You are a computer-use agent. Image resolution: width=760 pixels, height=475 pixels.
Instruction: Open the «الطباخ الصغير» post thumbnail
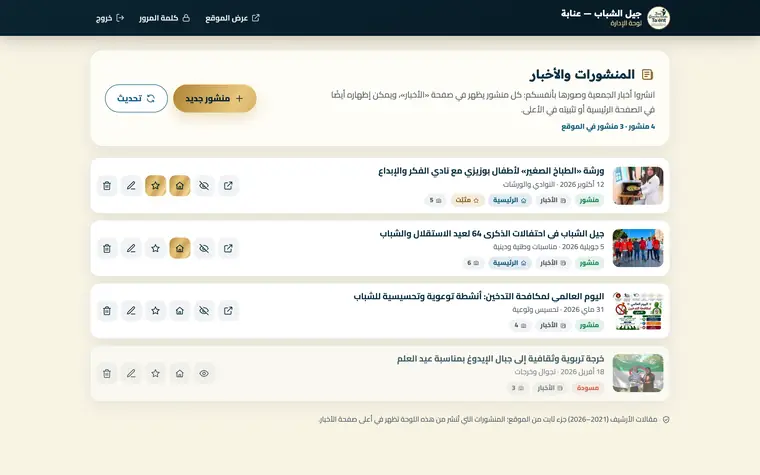click(x=638, y=186)
